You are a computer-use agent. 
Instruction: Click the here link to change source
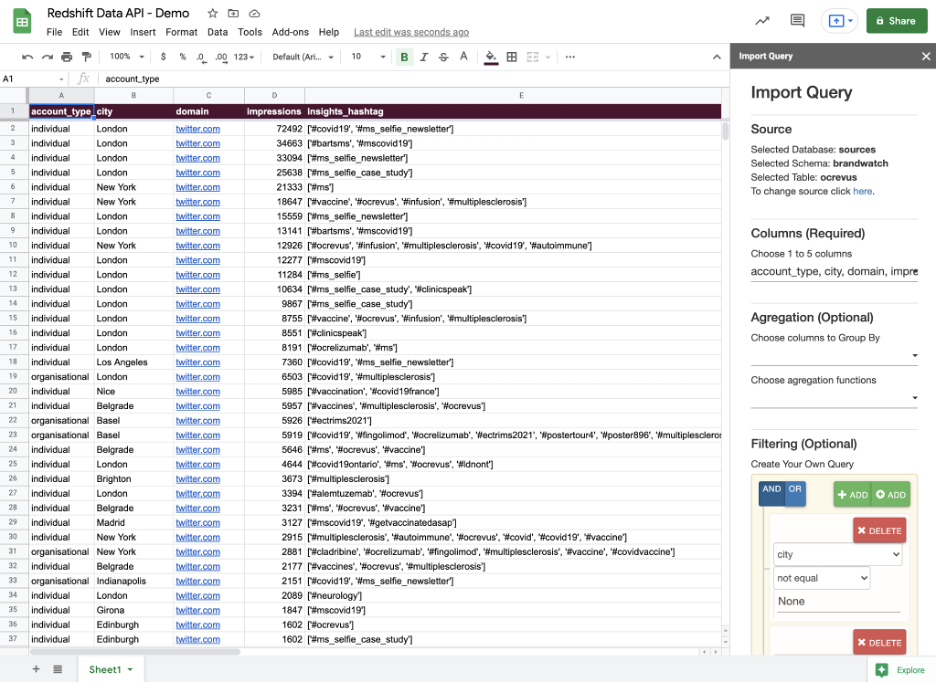point(862,191)
